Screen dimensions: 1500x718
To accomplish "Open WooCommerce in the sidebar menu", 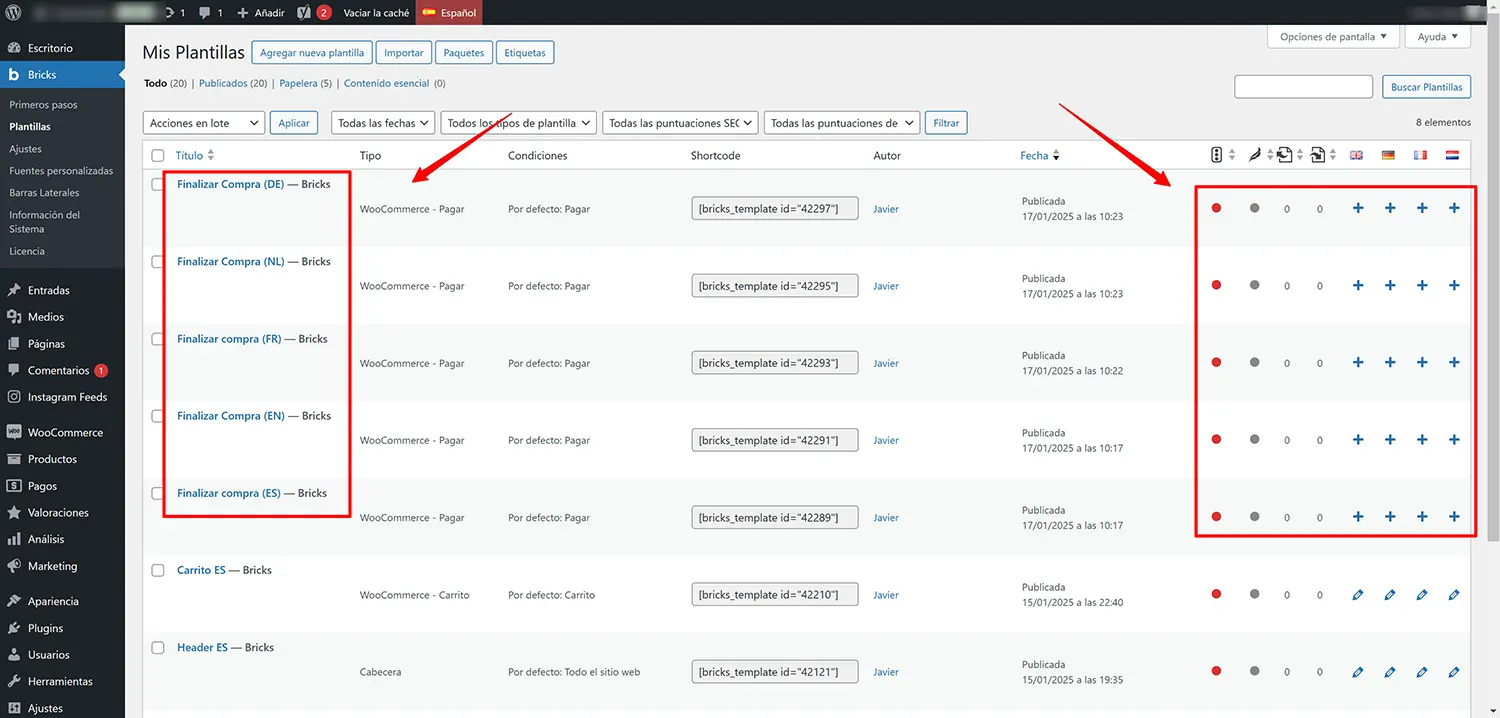I will coord(65,433).
